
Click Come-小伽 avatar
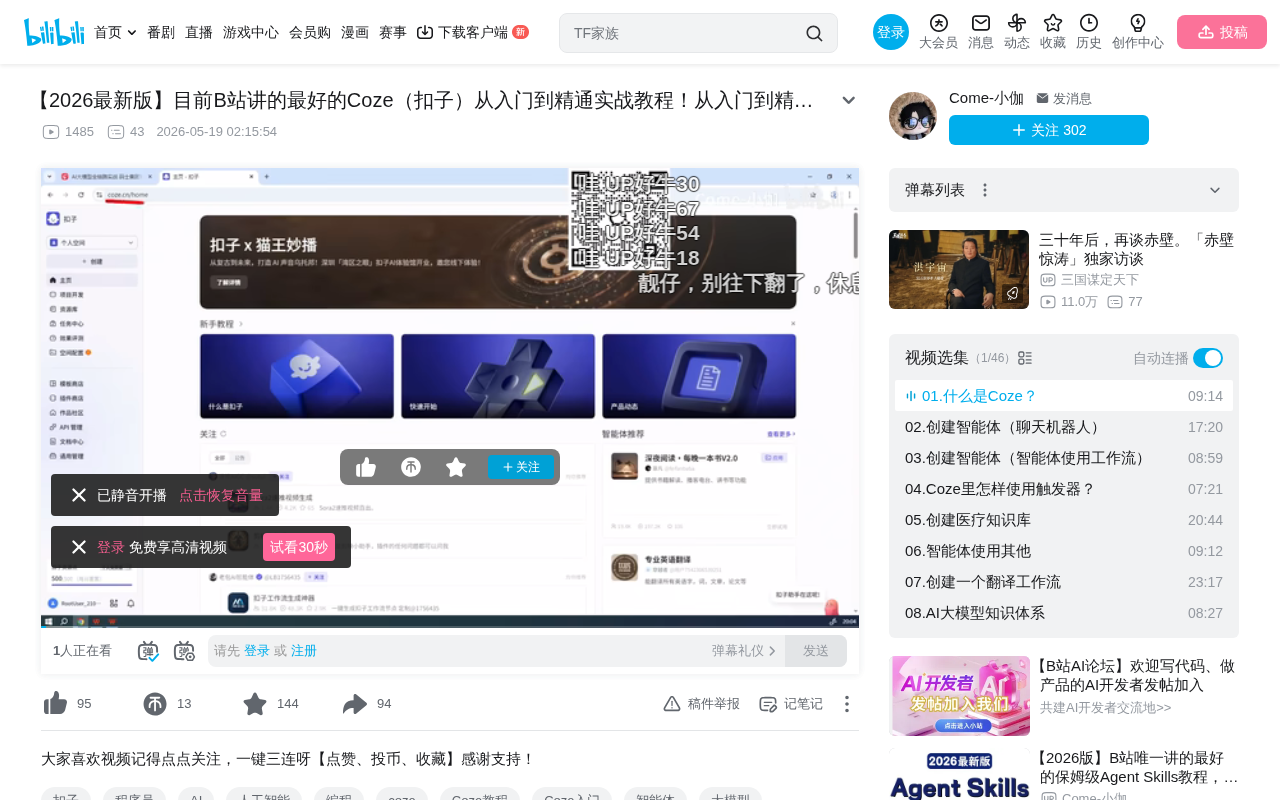tap(913, 116)
